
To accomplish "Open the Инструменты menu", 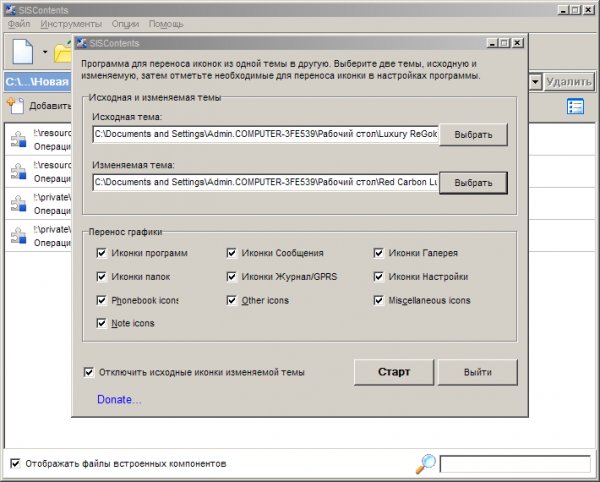I will coord(71,24).
